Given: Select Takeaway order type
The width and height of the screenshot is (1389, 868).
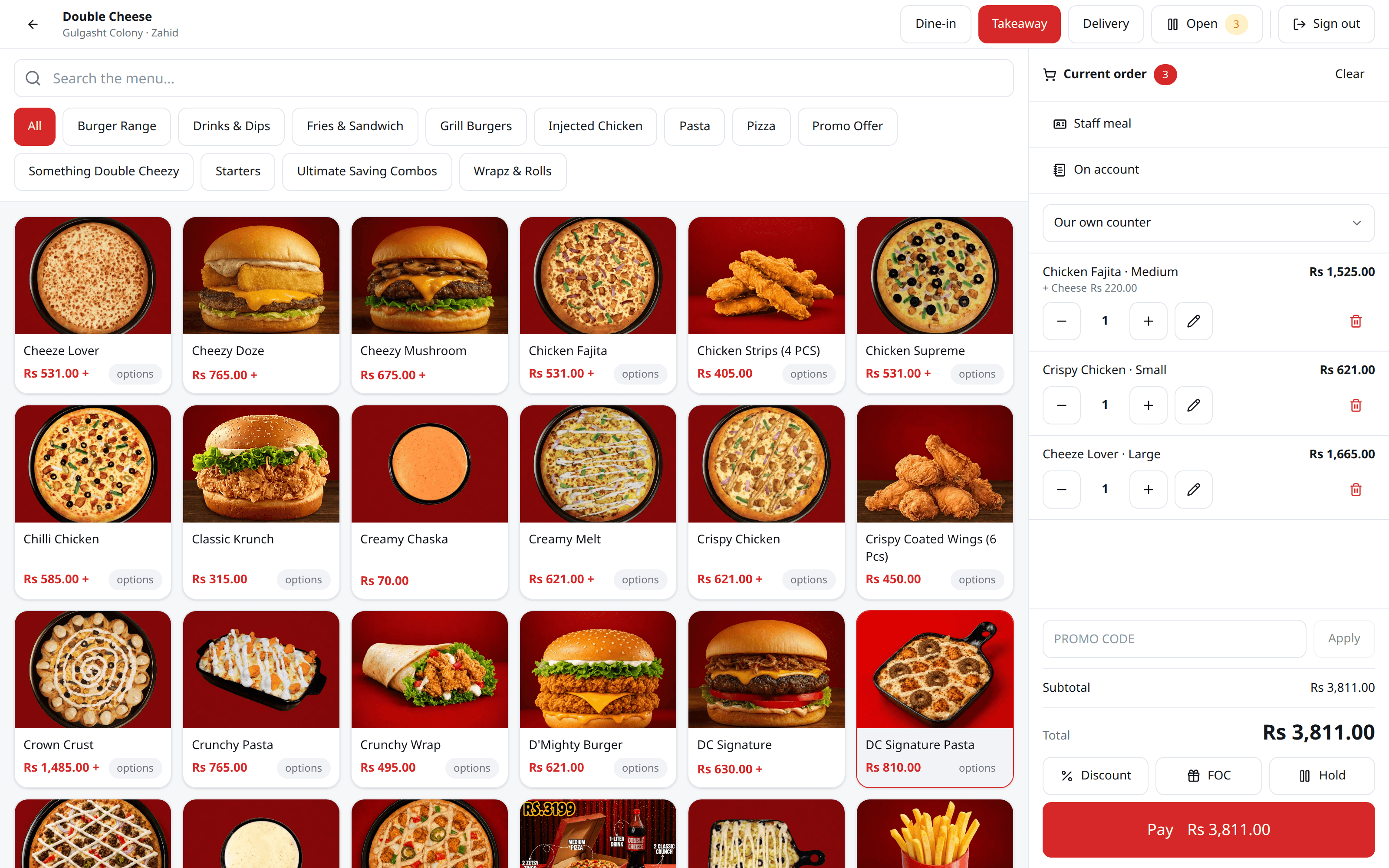Looking at the screenshot, I should tap(1019, 24).
